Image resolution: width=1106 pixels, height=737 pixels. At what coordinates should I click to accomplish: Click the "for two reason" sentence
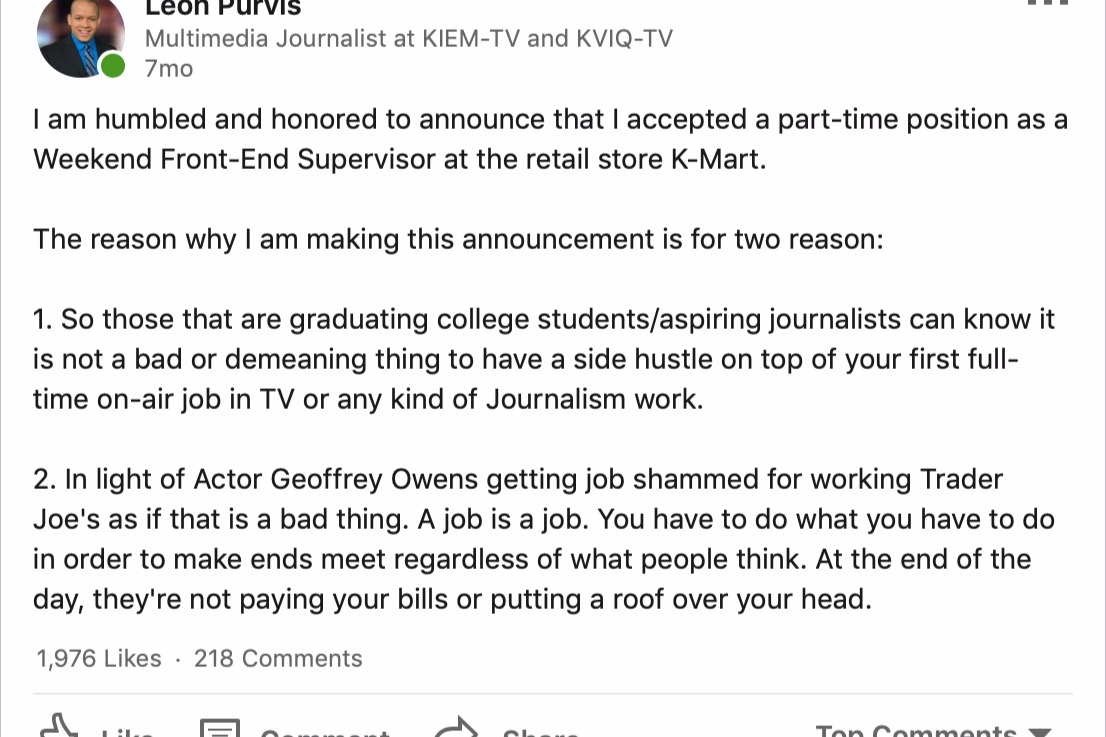pos(458,239)
